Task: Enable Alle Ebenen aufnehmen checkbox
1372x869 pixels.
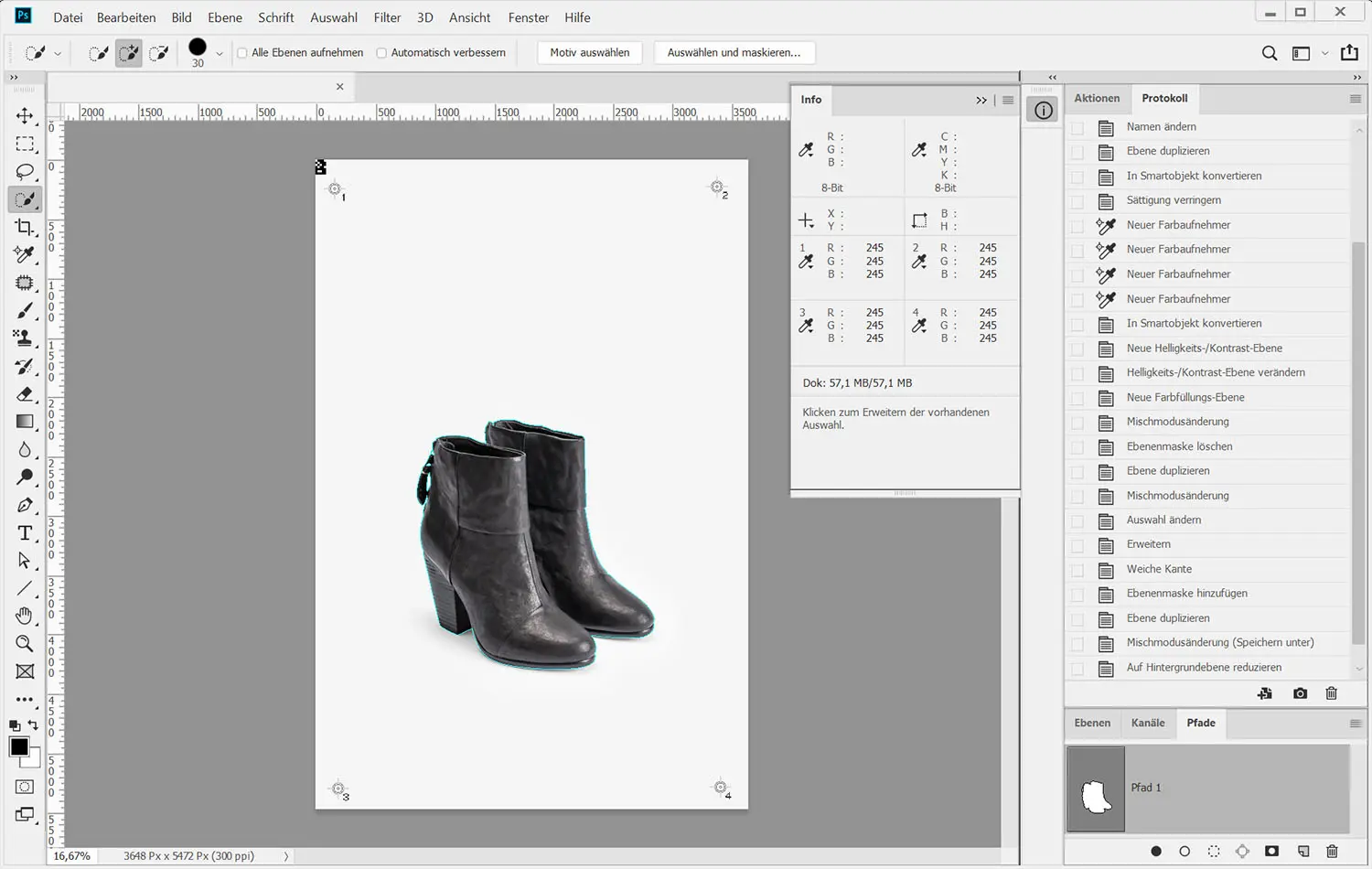Action: (242, 53)
